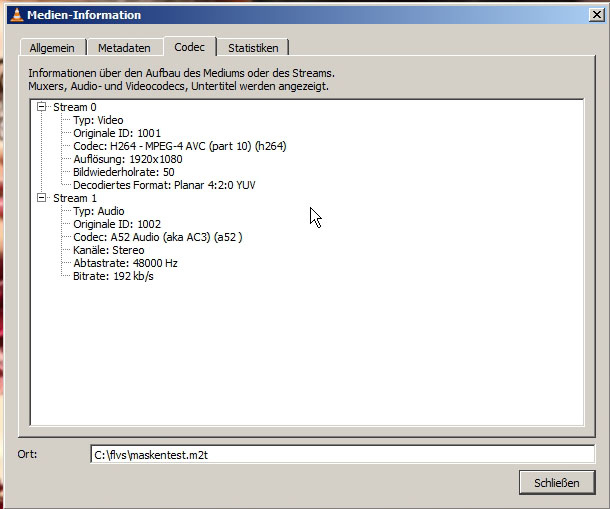Close the Medien-Information window with X
Image resolution: width=610 pixels, height=509 pixels.
596,15
